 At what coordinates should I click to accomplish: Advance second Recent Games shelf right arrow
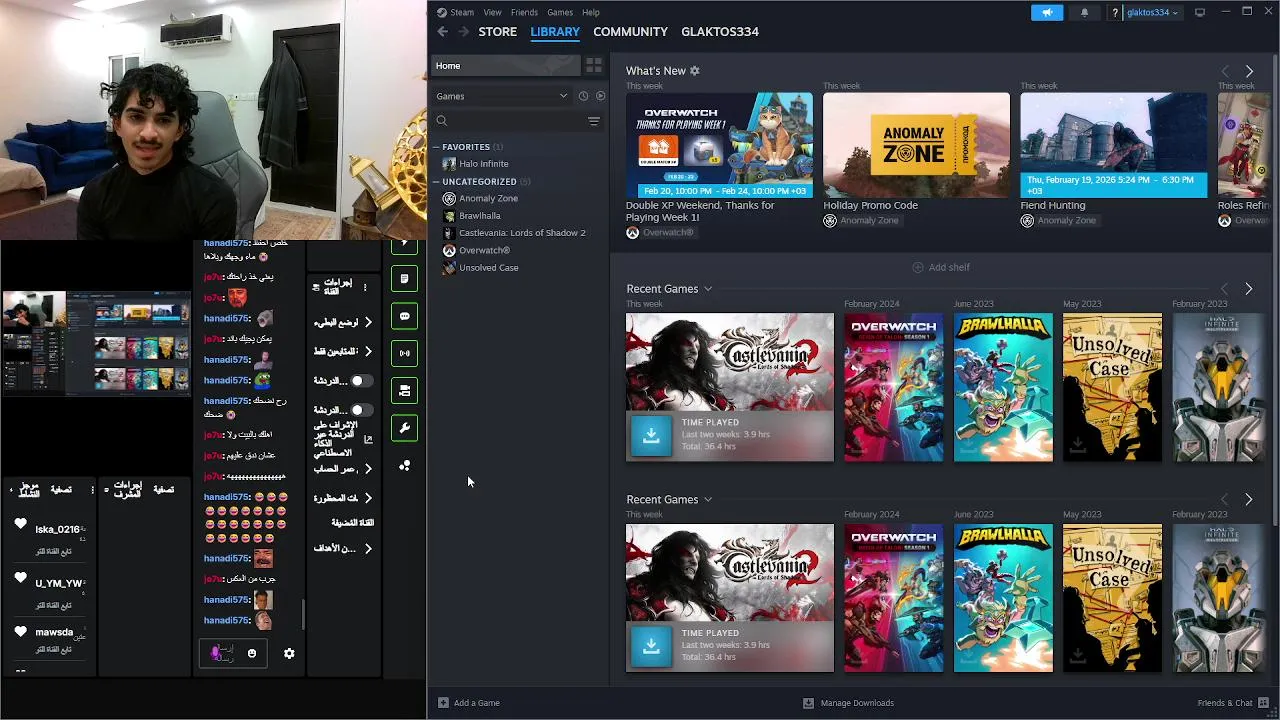[1249, 499]
